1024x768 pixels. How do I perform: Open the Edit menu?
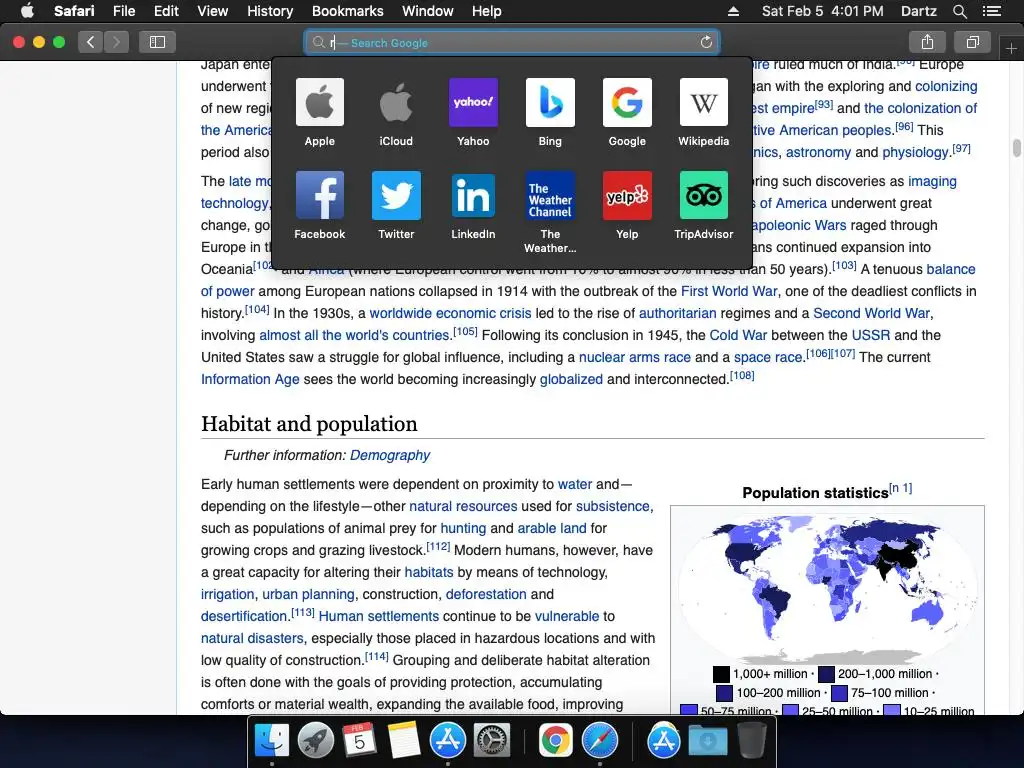166,11
